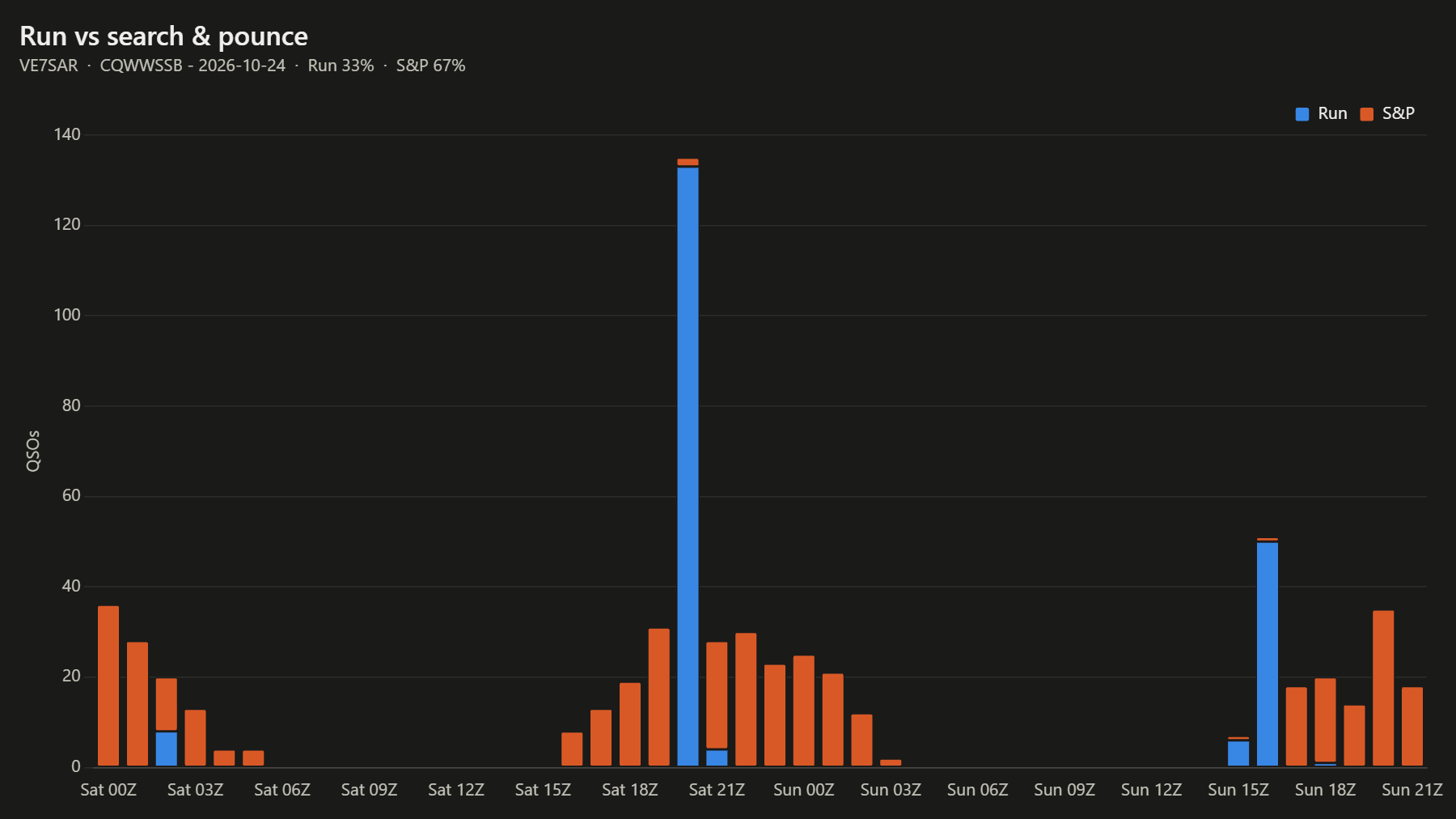The image size is (1456, 819).
Task: Click the small blue Run segment at Sun 15Z
Action: tap(1238, 753)
